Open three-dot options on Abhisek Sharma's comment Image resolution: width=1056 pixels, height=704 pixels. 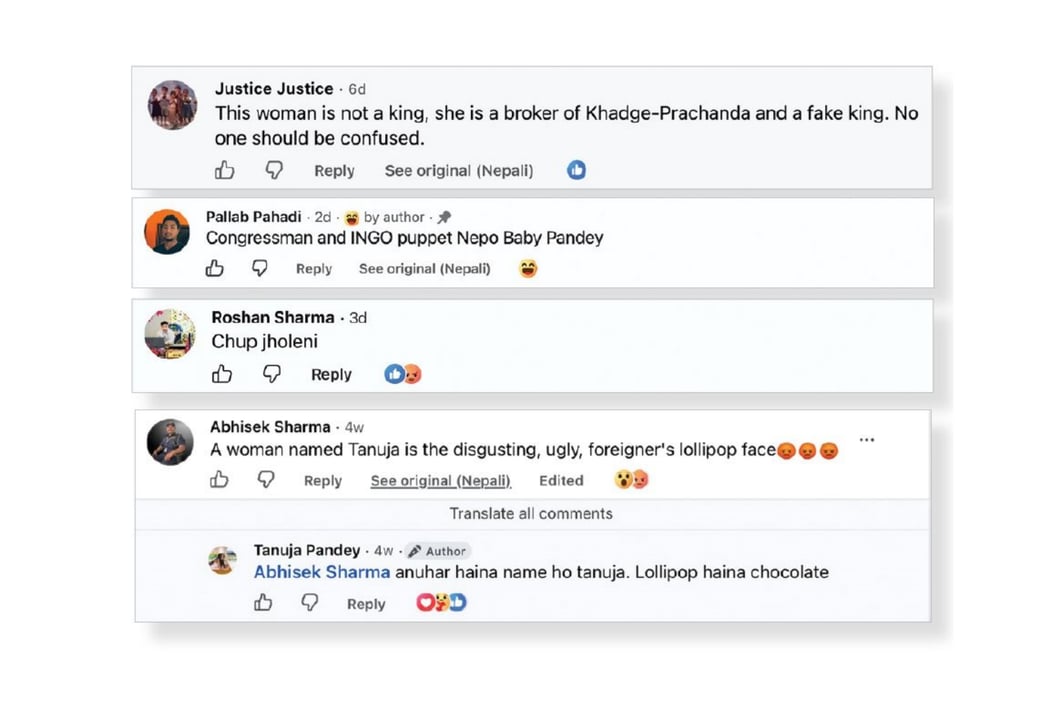tap(867, 440)
